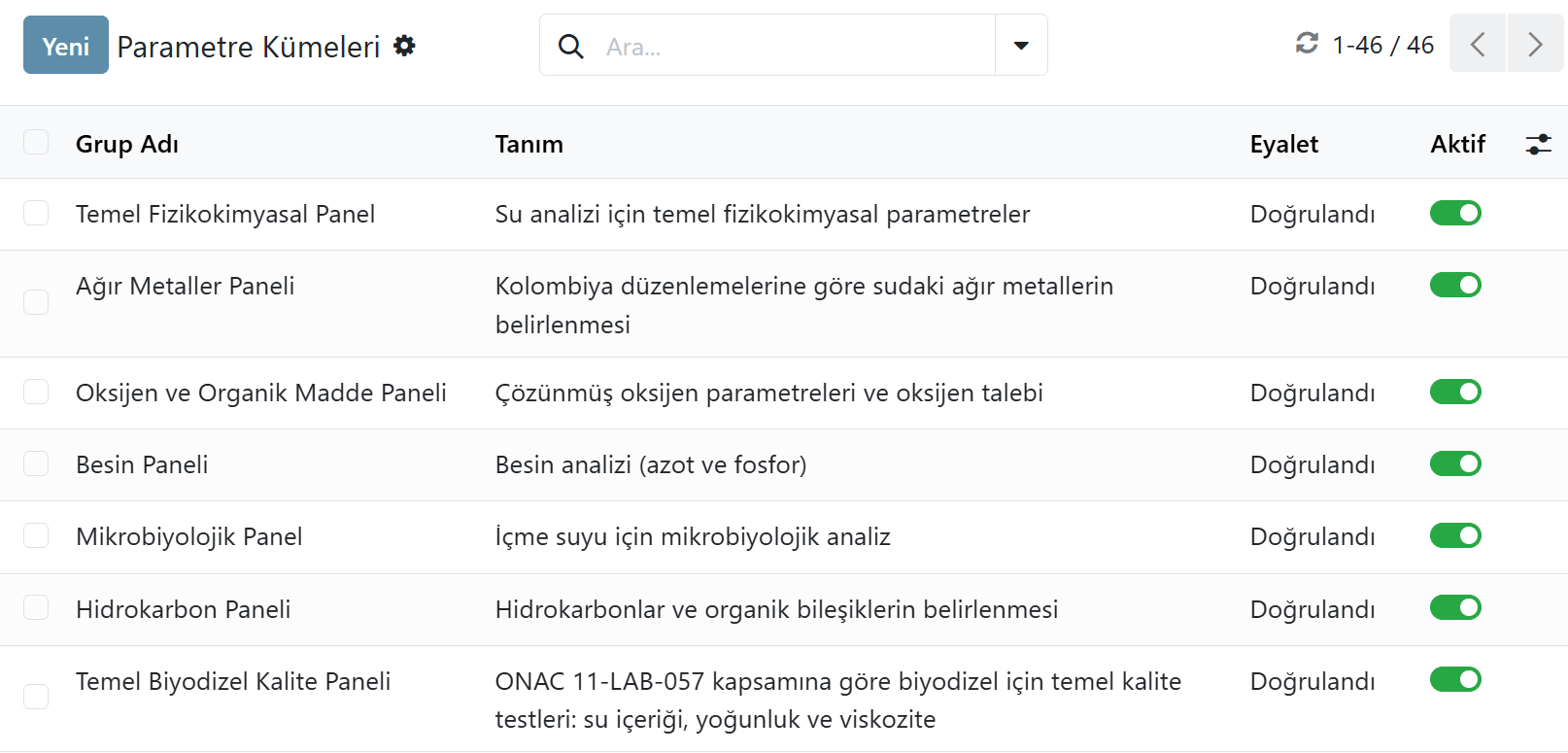Go to the next page arrow
This screenshot has height=753, width=1568.
(x=1535, y=45)
